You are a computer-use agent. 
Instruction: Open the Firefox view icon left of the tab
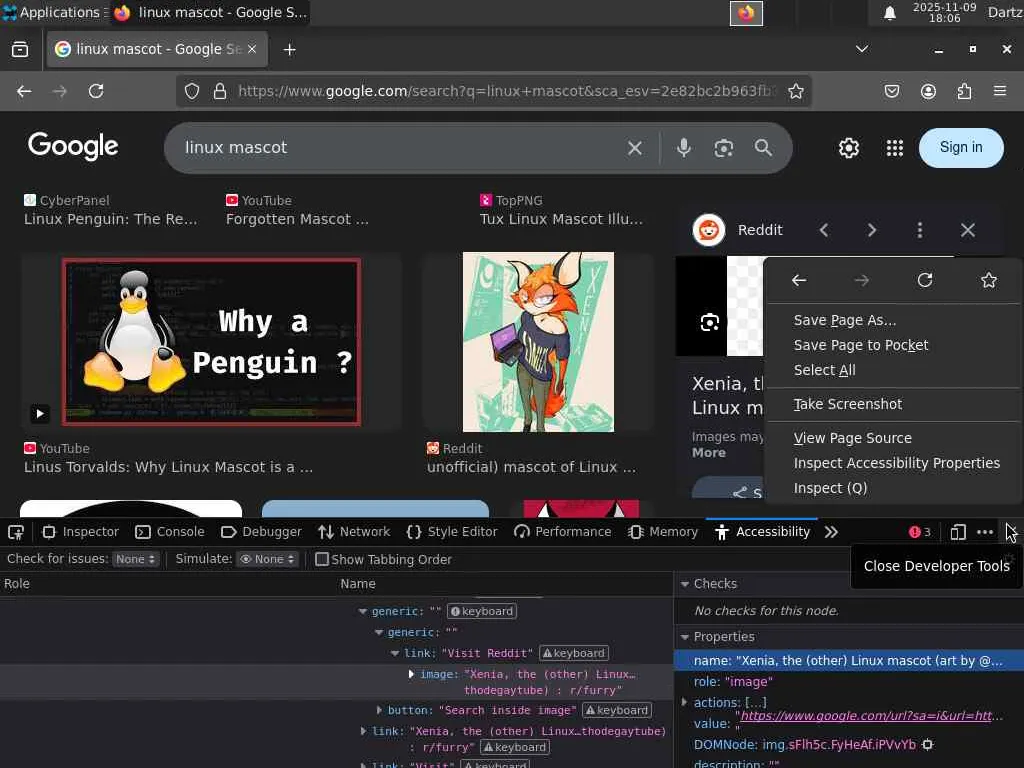pos(20,50)
